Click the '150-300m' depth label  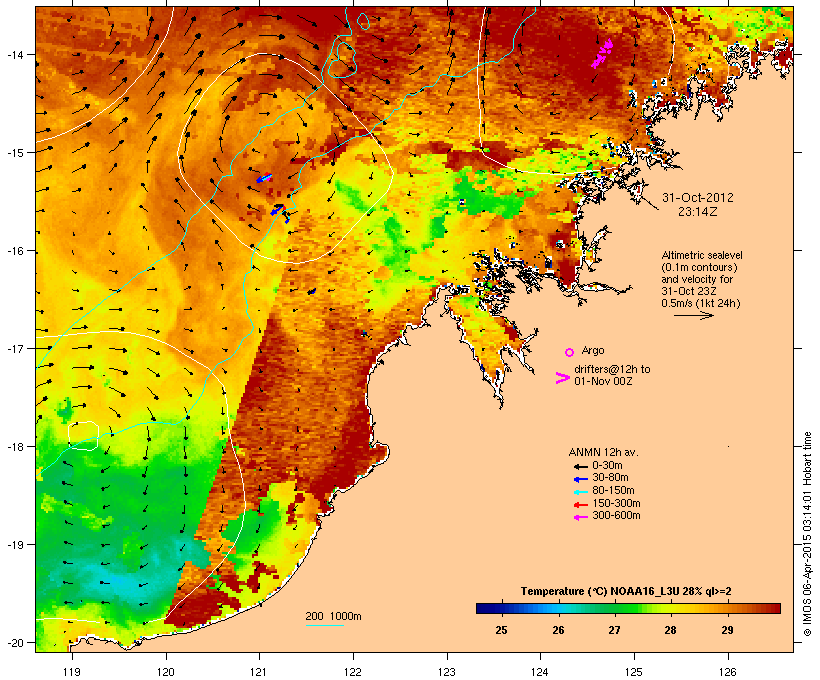617,503
